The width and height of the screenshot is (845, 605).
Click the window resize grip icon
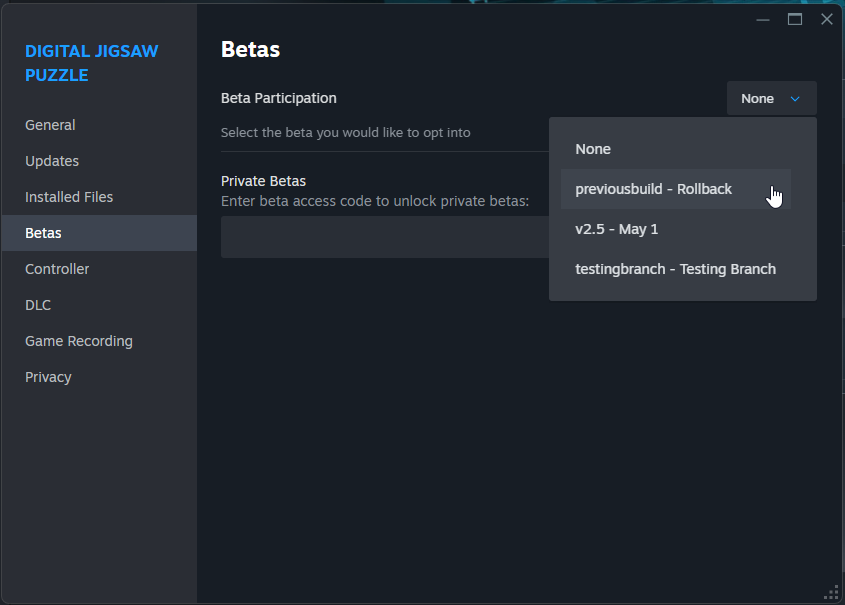click(832, 592)
